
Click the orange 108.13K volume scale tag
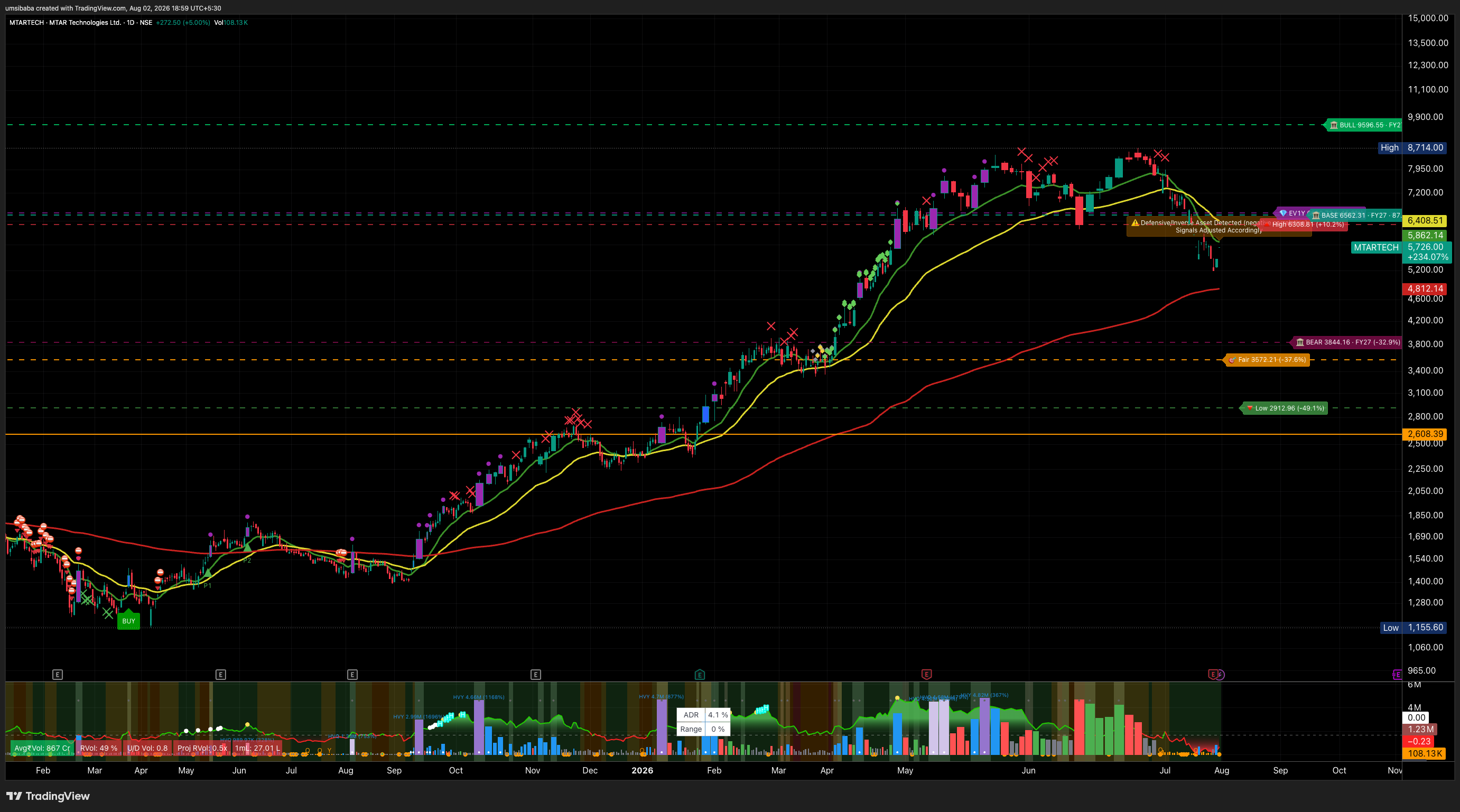pos(1424,754)
